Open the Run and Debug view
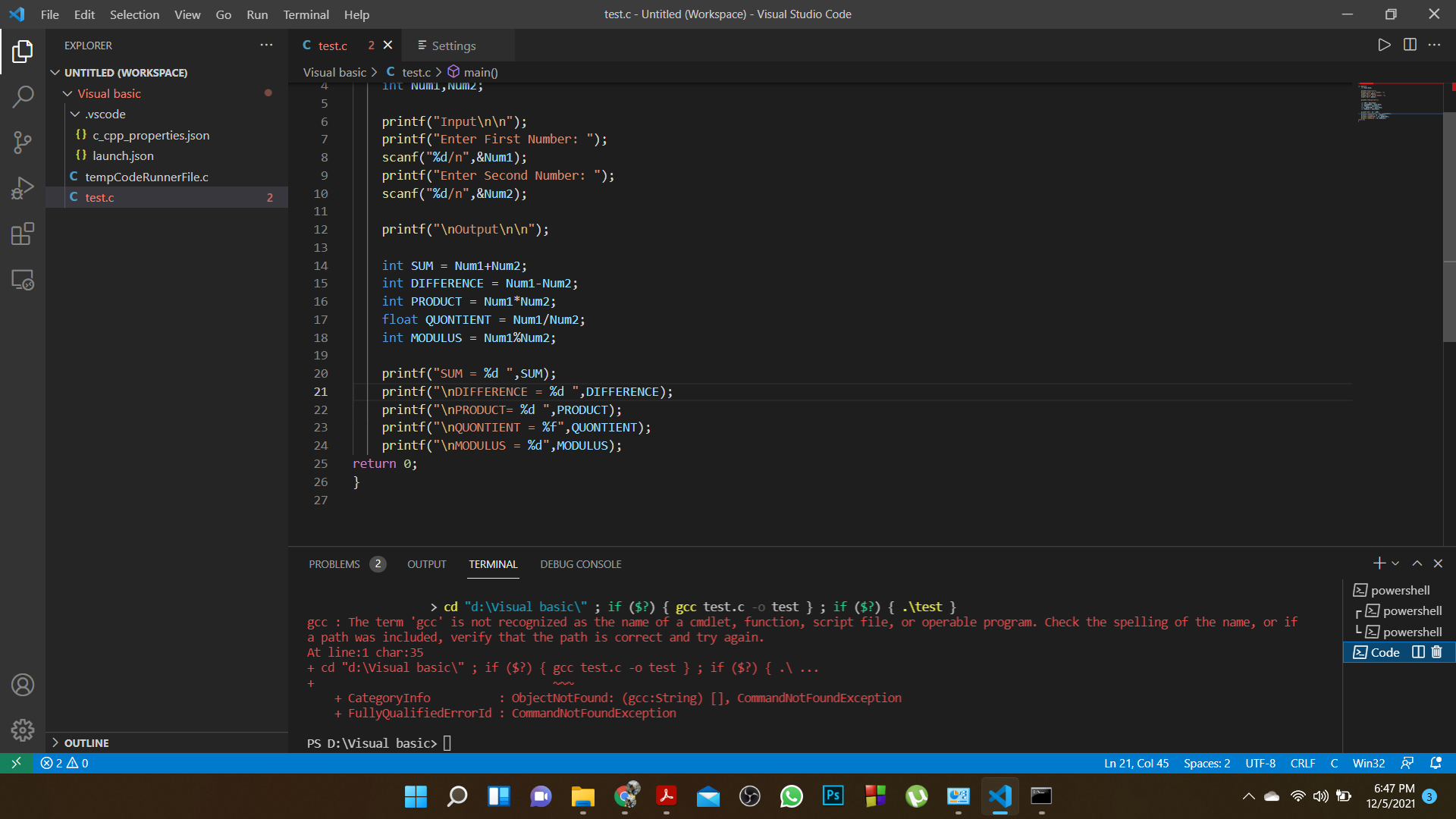The width and height of the screenshot is (1456, 819). [23, 188]
